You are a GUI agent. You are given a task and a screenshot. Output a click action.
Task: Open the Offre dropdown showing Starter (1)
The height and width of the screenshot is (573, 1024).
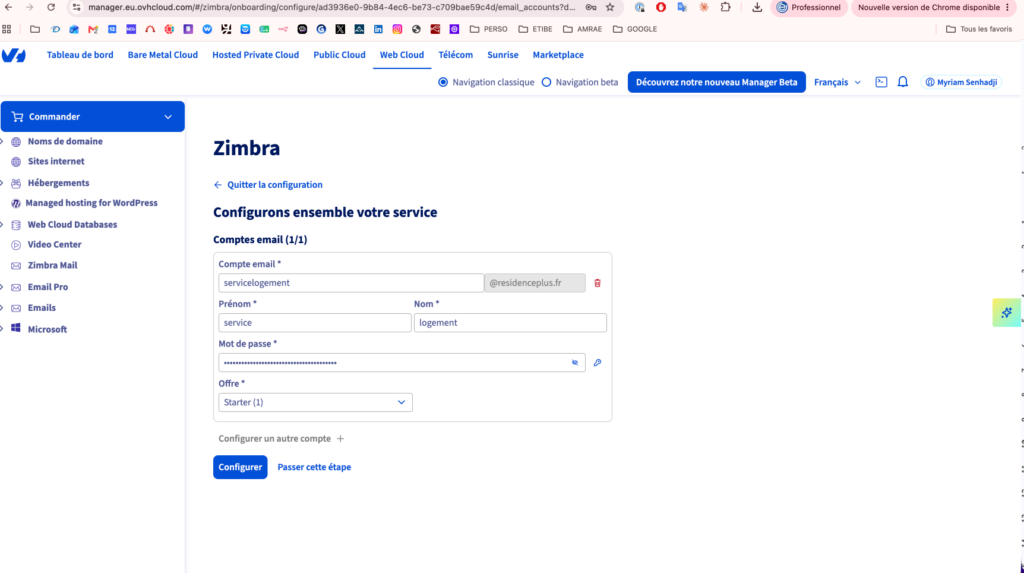click(x=315, y=402)
